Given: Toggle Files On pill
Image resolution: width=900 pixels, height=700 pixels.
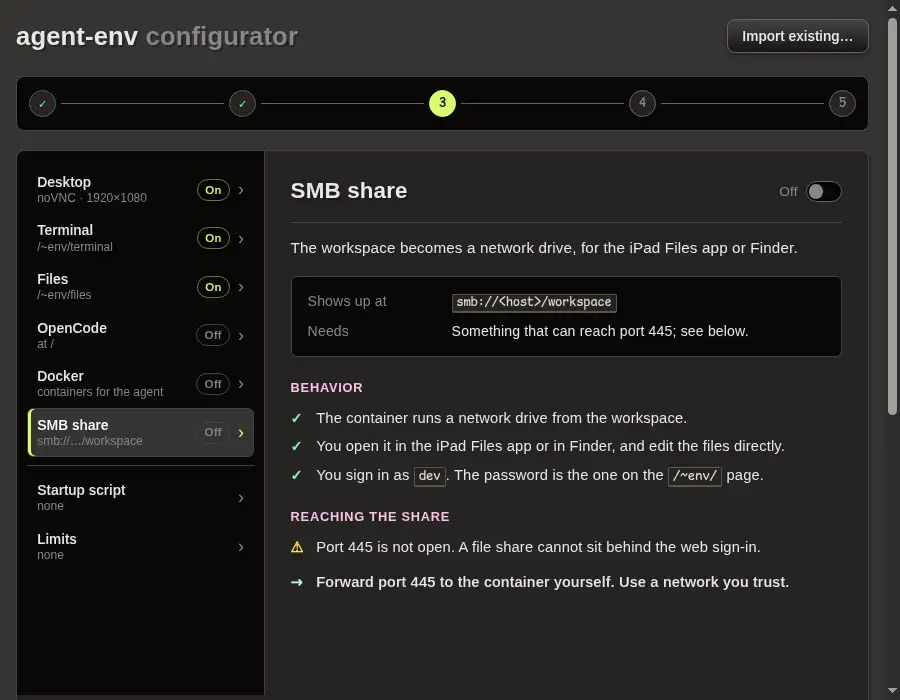Looking at the screenshot, I should (213, 287).
